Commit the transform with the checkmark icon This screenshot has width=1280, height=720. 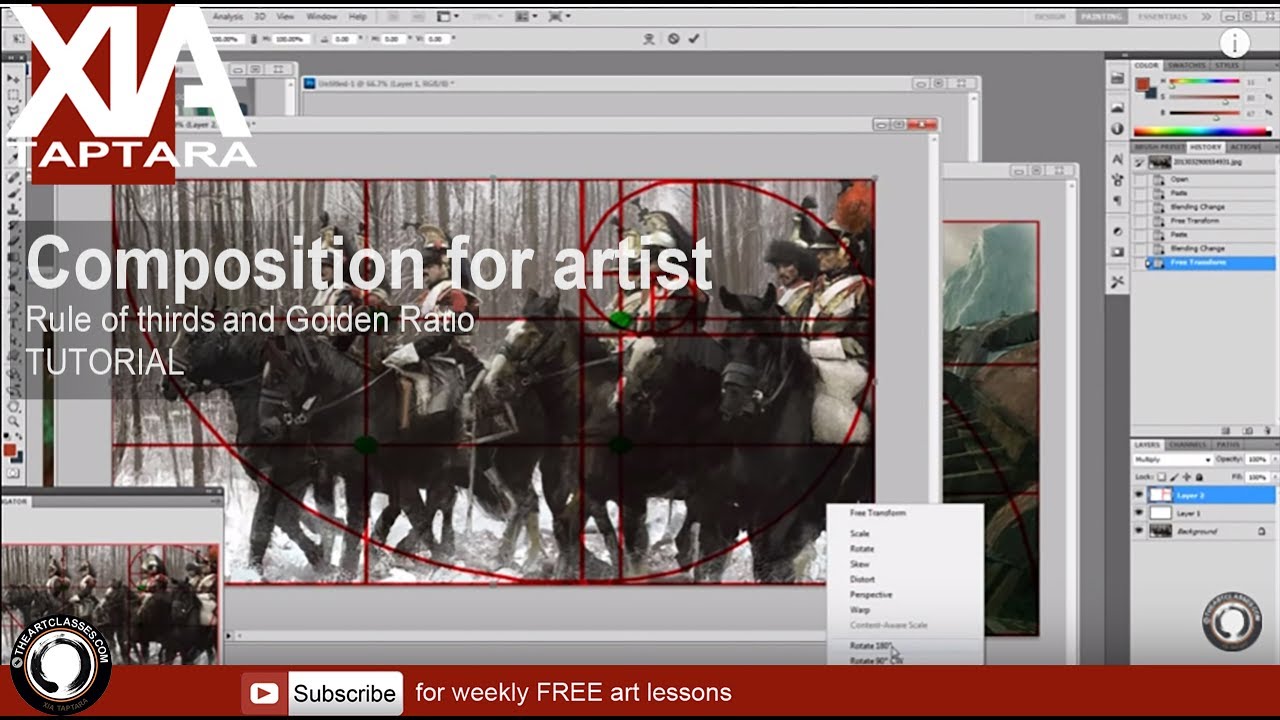[x=694, y=39]
